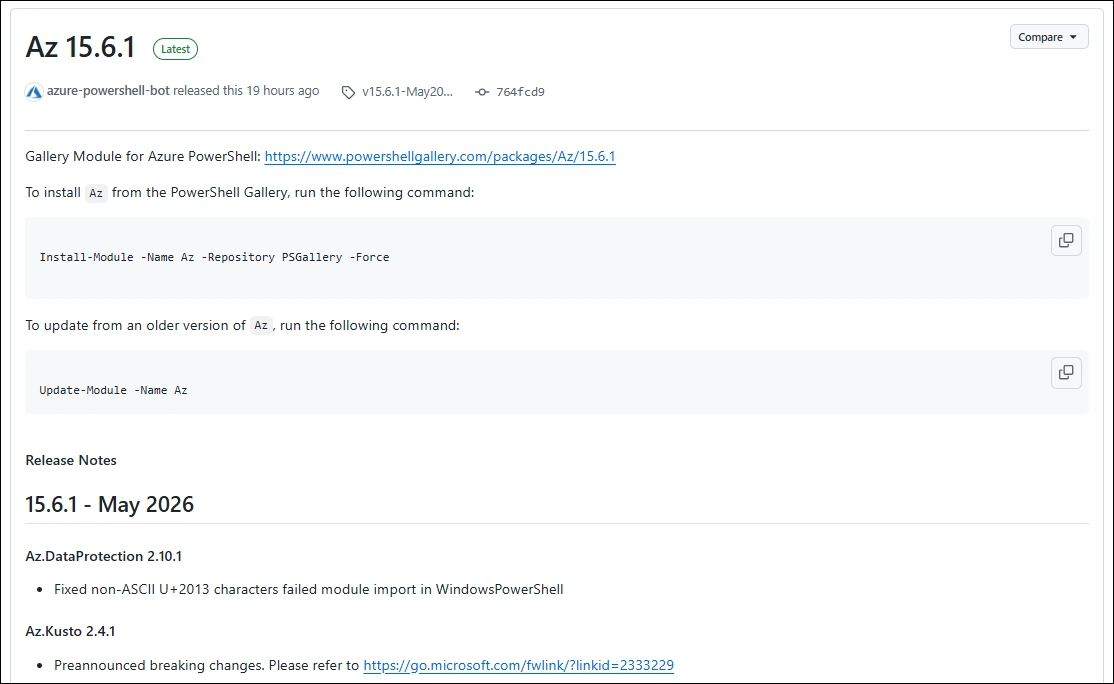
Task: Click the Az 15.6.1 release title
Action: click(x=80, y=47)
